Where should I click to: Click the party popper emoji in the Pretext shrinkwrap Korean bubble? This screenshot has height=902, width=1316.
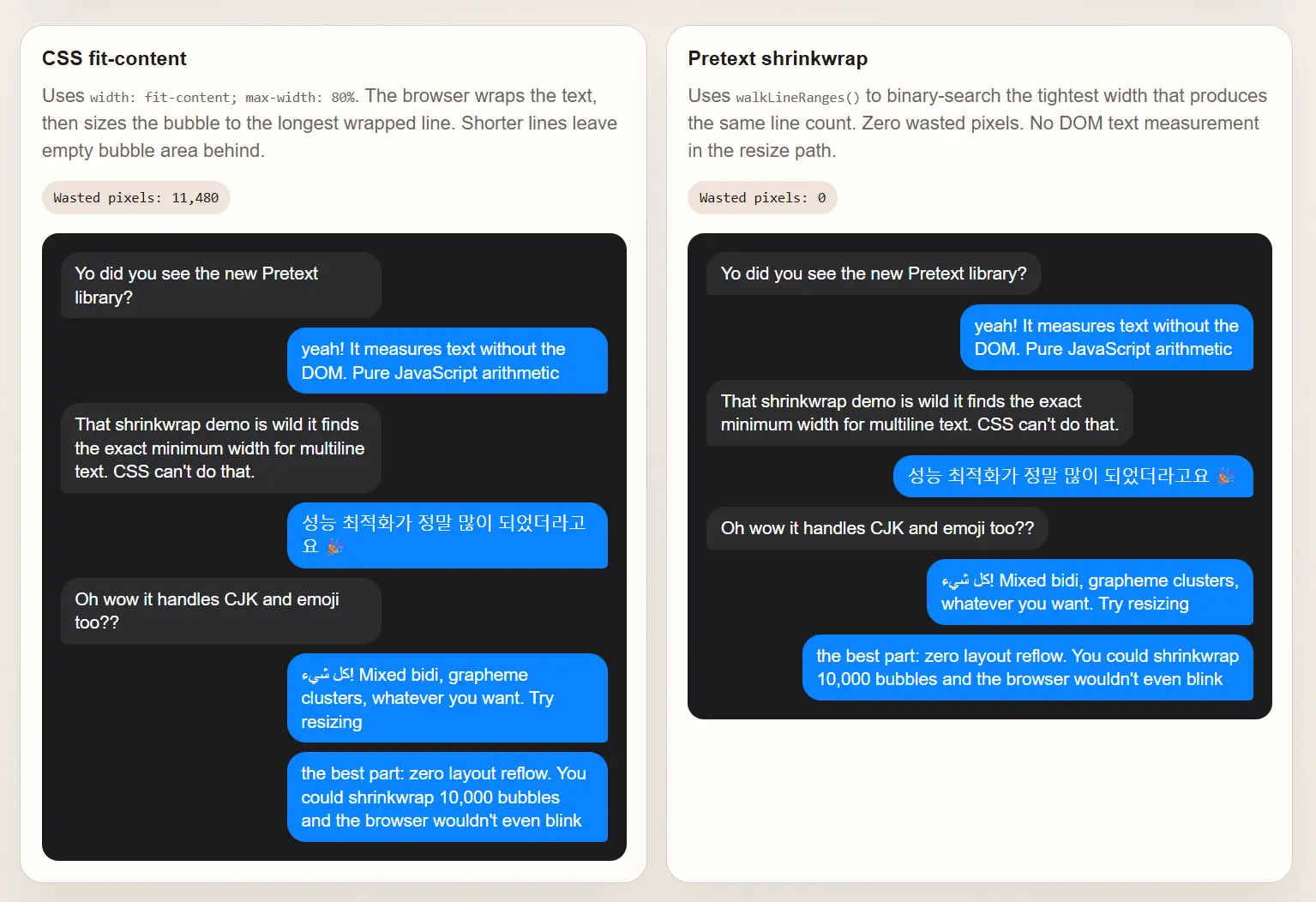coord(1226,476)
